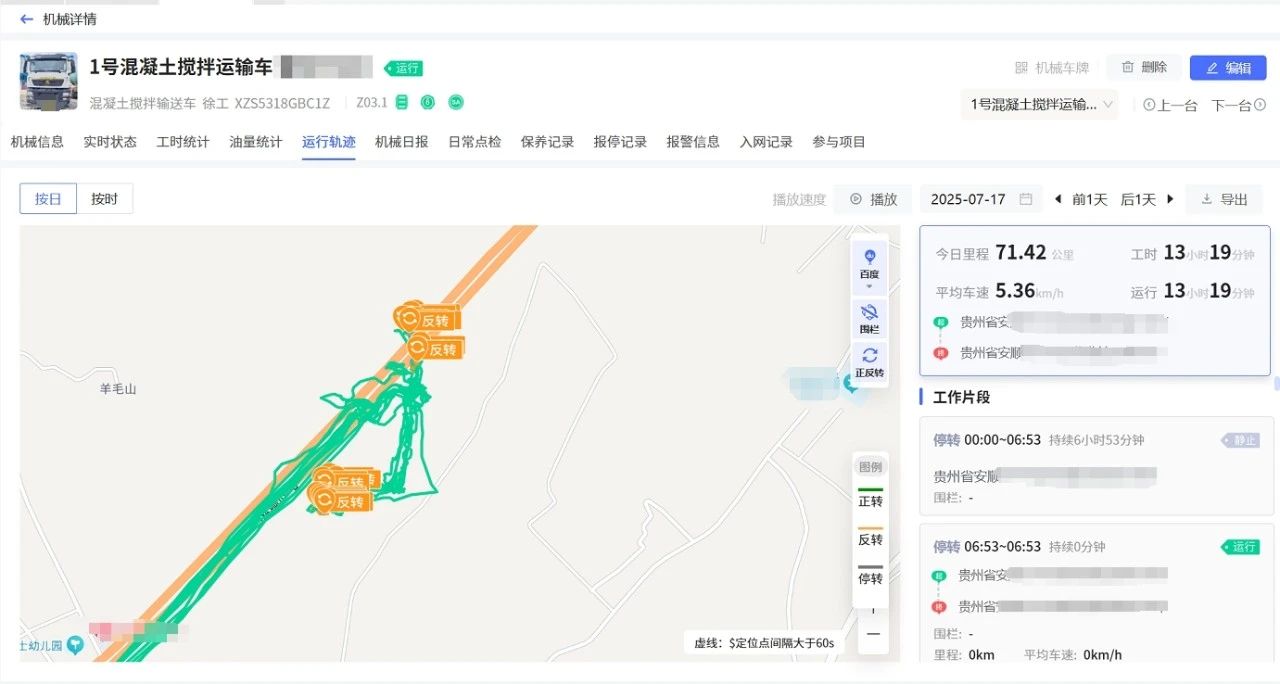
Task: Open the 参与项目 tab
Action: [x=839, y=142]
